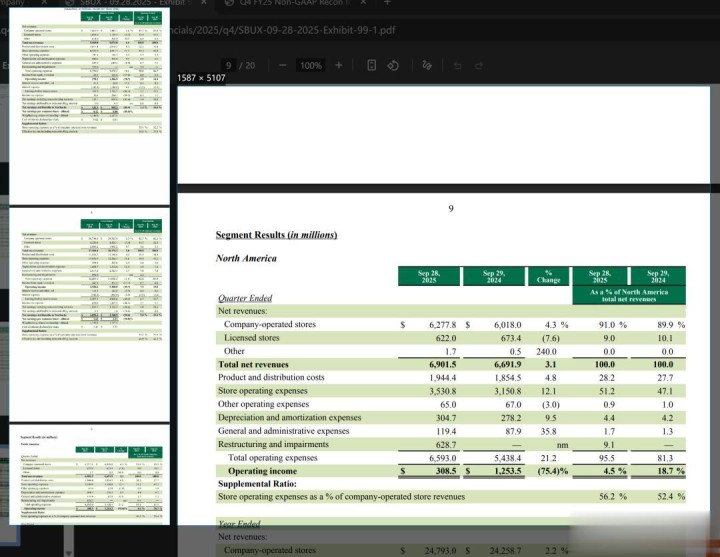Open a new browser tab
The image size is (720, 557).
coord(388,3)
